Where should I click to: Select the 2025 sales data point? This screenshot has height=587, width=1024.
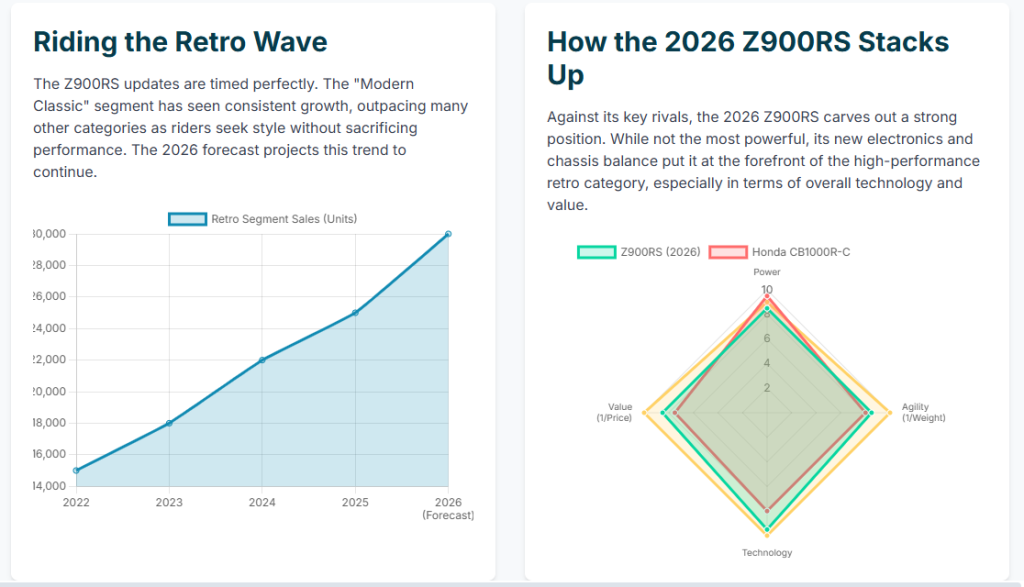[355, 313]
